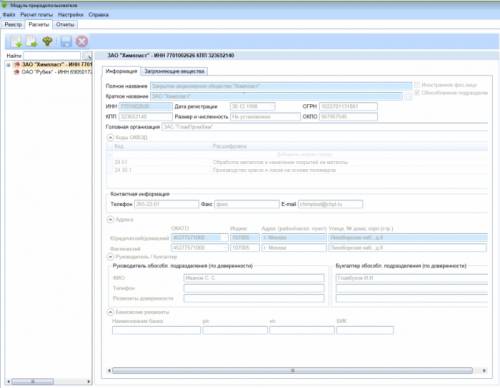Click the Реквизиты доверенности field for Руководитель
Image resolution: width=500 pixels, height=388 pixels.
pyautogui.click(x=254, y=298)
